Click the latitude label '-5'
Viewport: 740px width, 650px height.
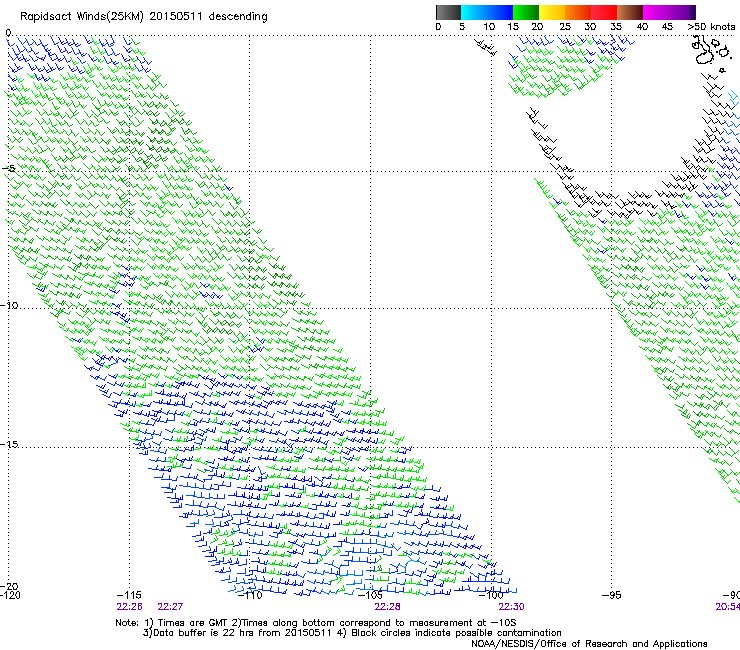pos(8,169)
